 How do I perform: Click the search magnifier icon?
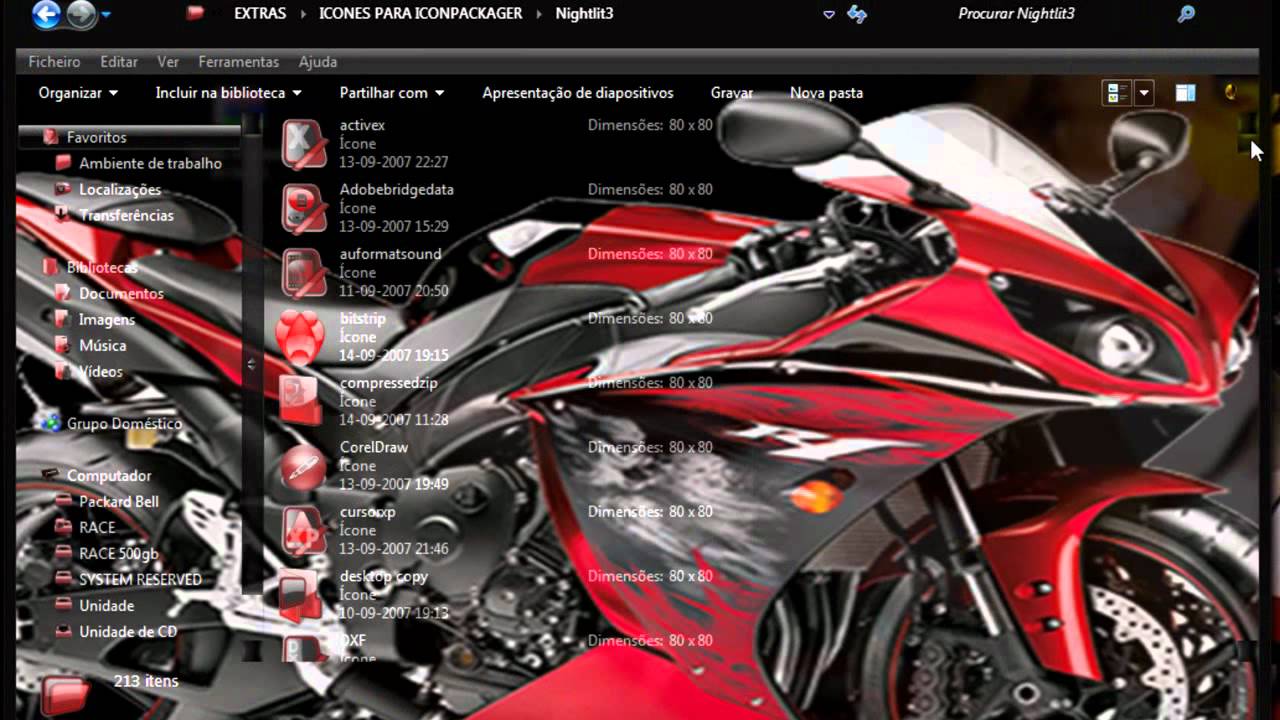1186,14
